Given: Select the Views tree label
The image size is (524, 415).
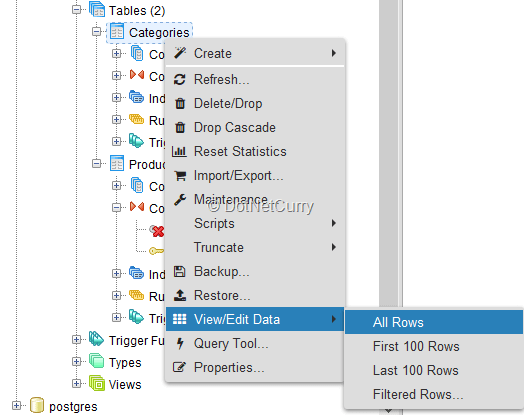Looking at the screenshot, I should 125,385.
